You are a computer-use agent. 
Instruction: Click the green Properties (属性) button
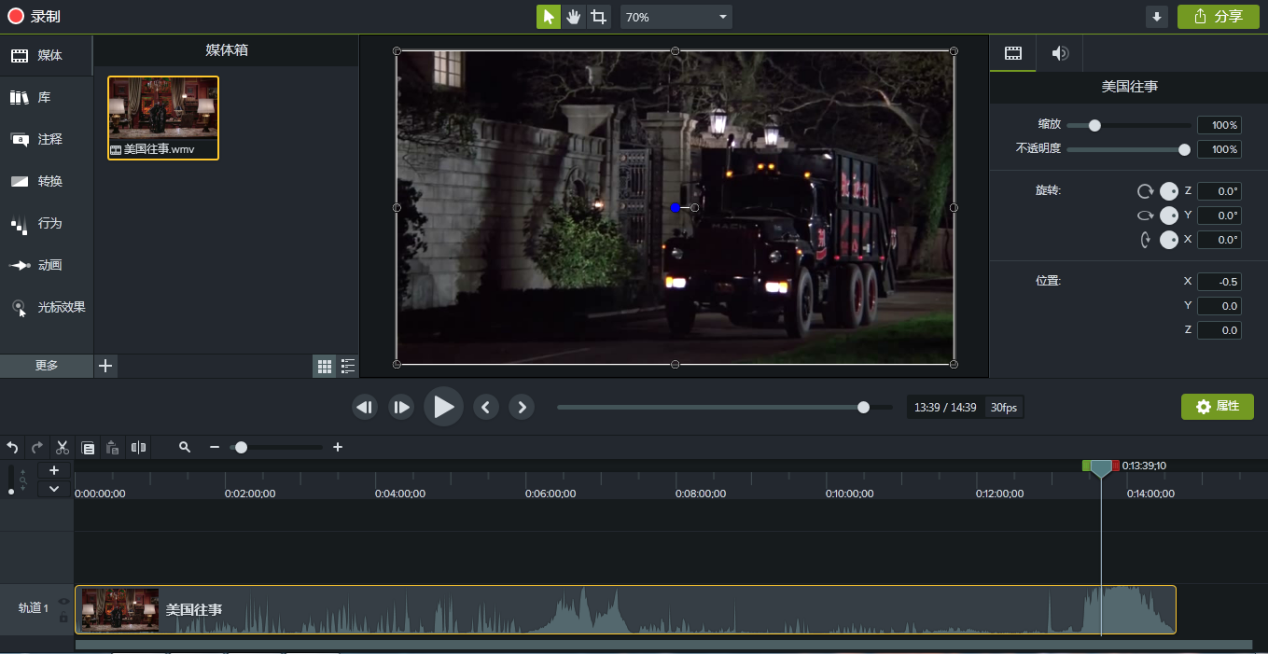point(1217,407)
